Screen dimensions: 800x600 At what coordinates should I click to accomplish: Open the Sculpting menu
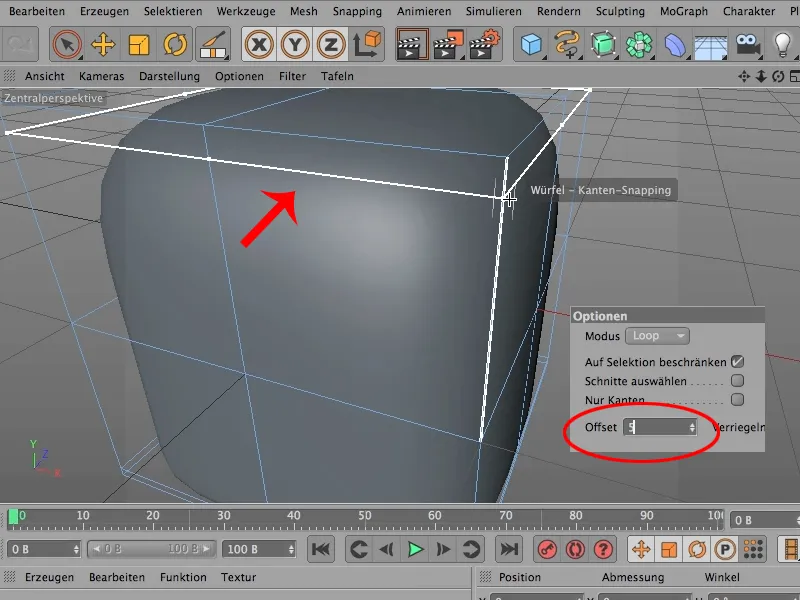pyautogui.click(x=620, y=11)
